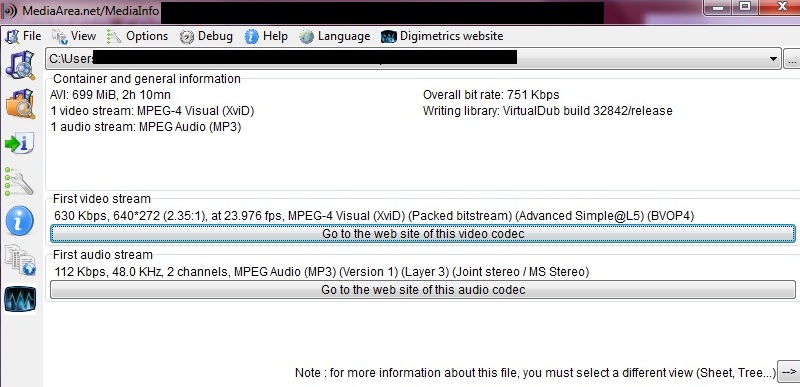The height and width of the screenshot is (387, 800).
Task: Go to the video codec web site
Action: [x=422, y=234]
